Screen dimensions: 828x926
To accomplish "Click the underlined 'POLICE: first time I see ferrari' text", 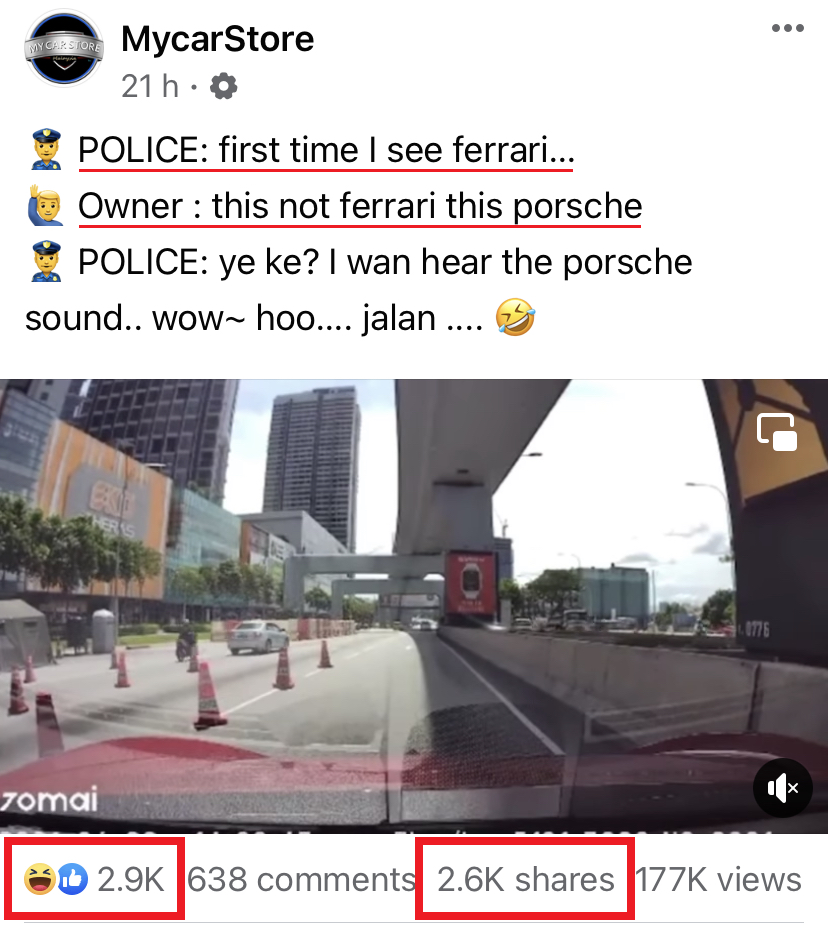I will [326, 149].
